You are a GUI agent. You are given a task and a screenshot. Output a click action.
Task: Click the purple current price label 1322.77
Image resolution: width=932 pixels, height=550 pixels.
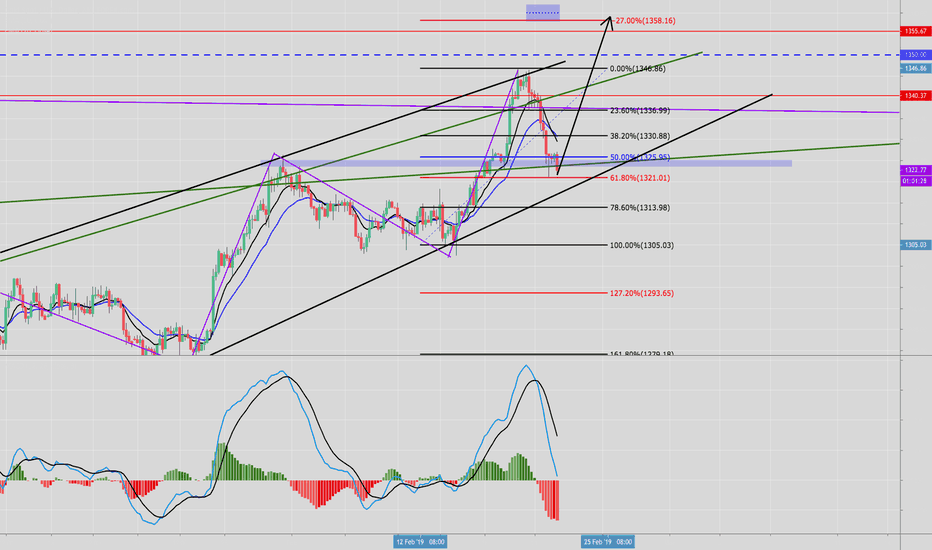coord(915,170)
